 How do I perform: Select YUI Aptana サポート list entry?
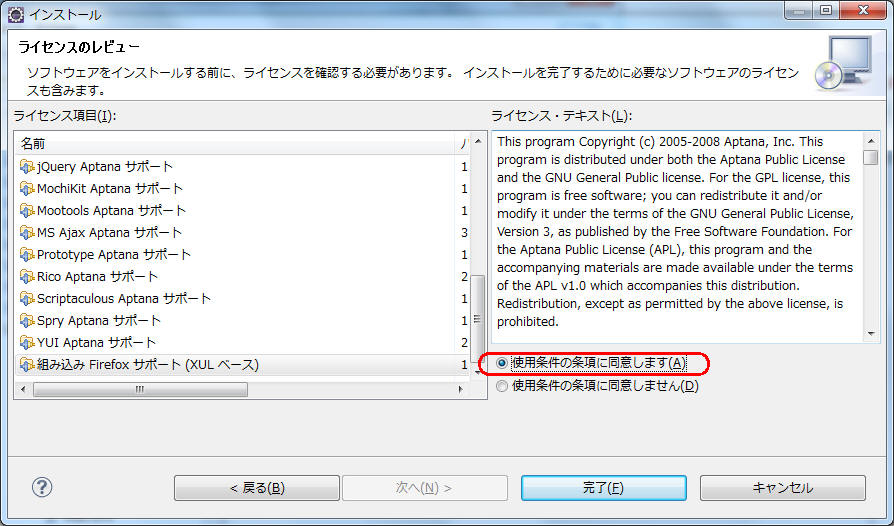coord(96,343)
